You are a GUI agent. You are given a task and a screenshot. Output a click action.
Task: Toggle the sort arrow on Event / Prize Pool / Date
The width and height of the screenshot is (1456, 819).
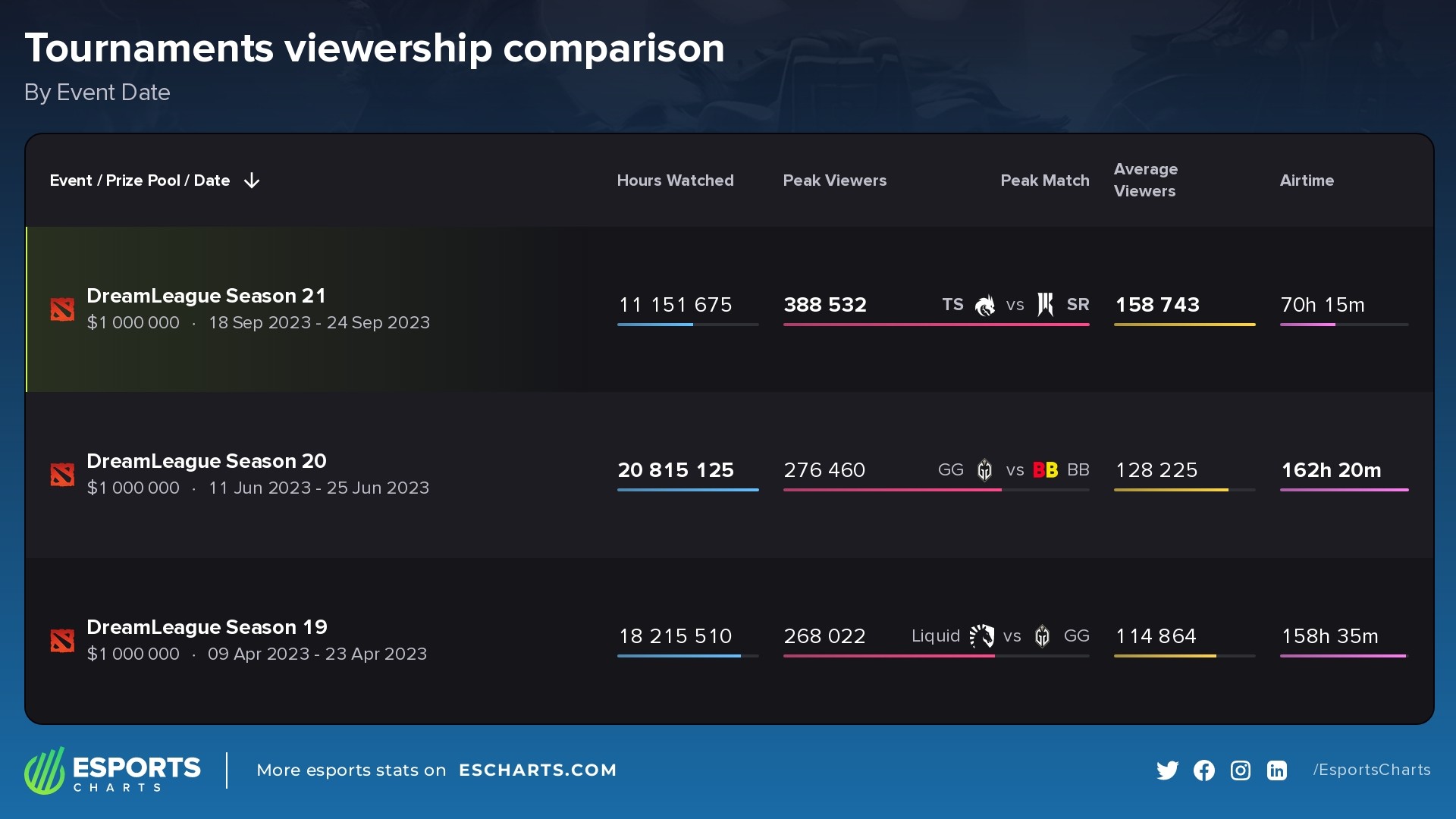tap(251, 180)
